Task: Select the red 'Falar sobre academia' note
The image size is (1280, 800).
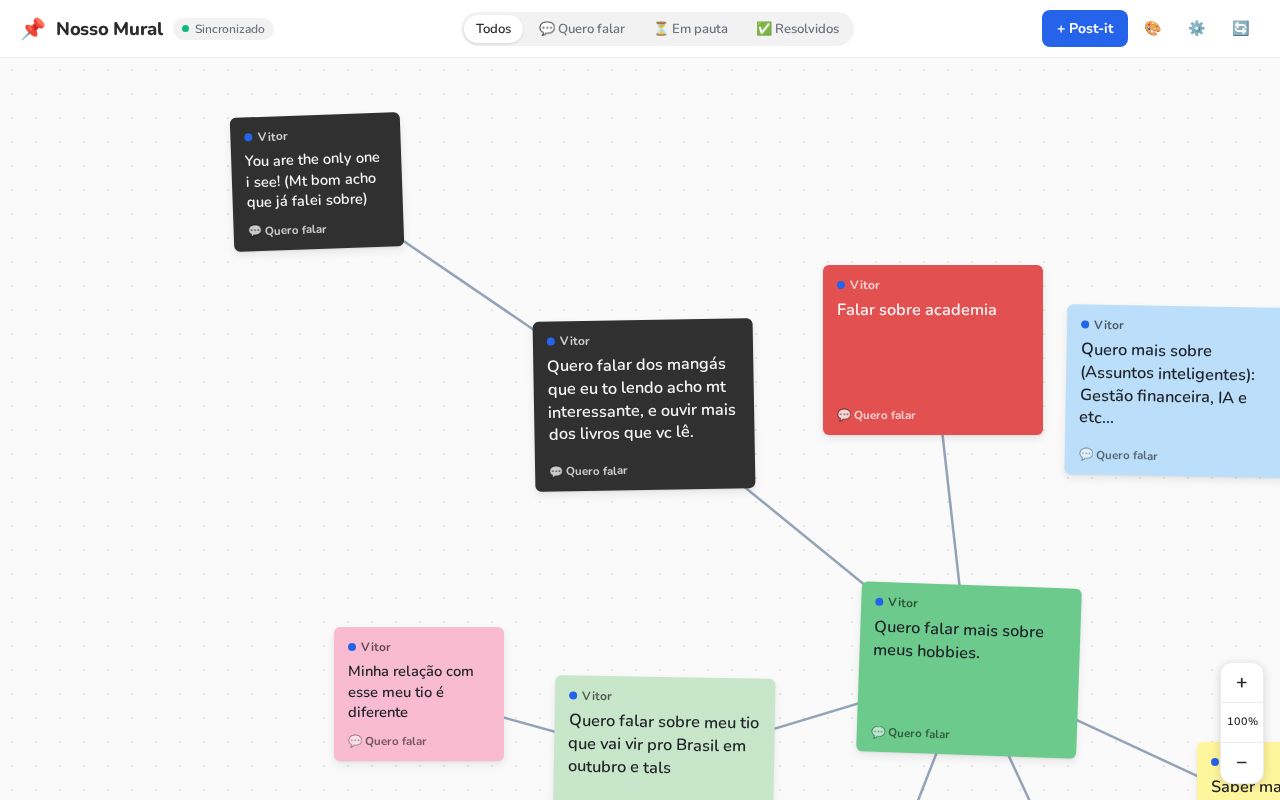Action: pos(933,350)
